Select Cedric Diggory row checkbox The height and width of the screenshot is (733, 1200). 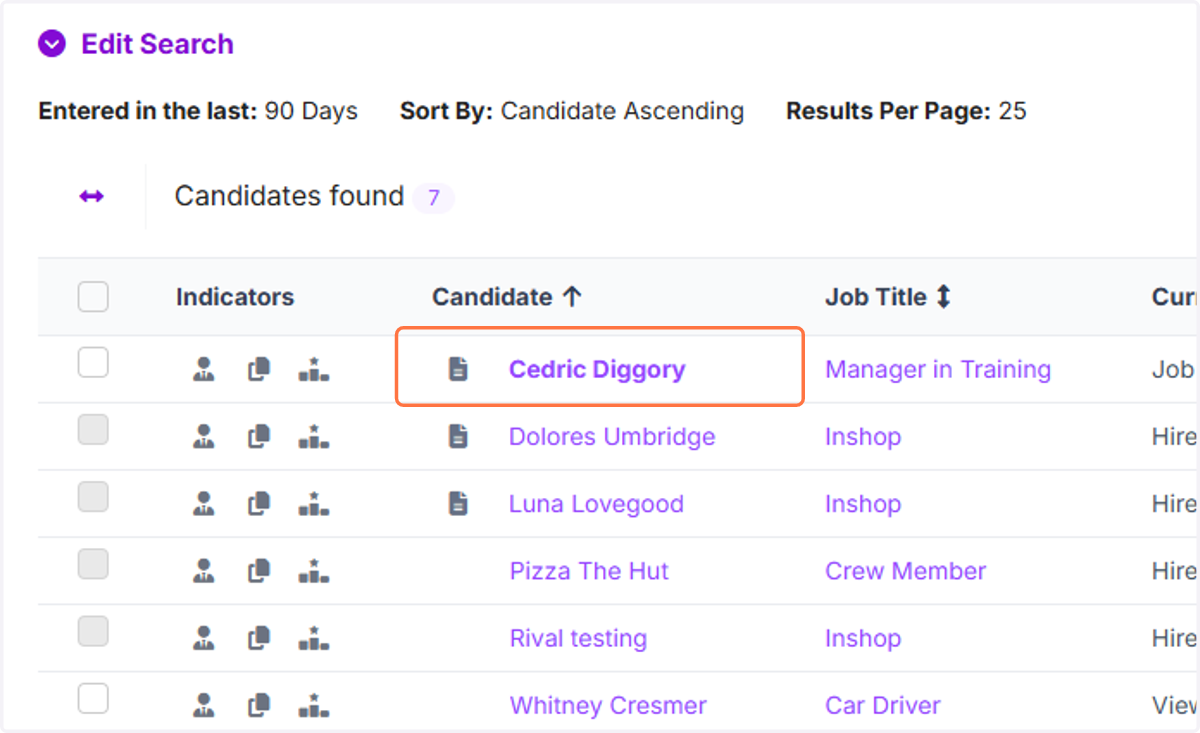93,363
